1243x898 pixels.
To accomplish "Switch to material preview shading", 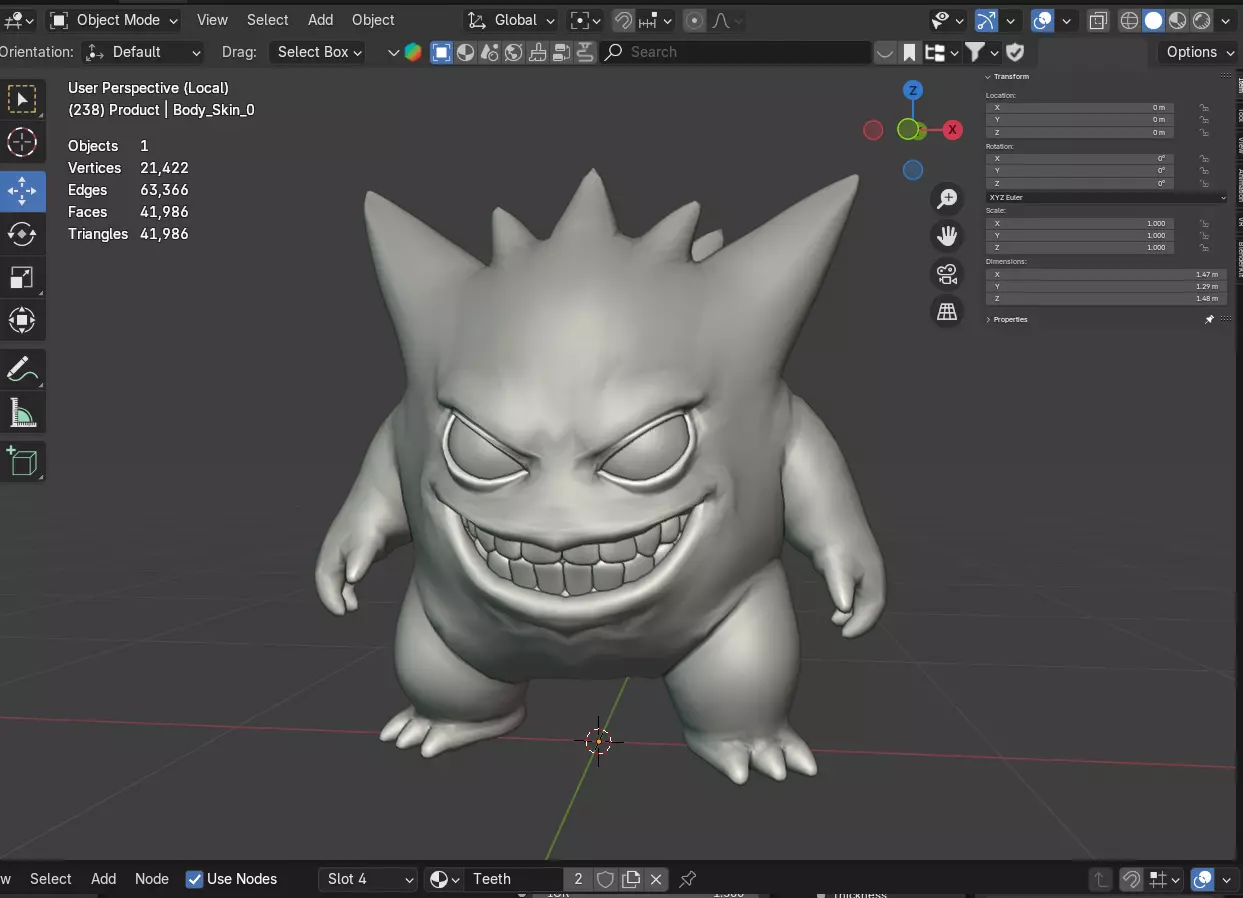I will 1178,20.
